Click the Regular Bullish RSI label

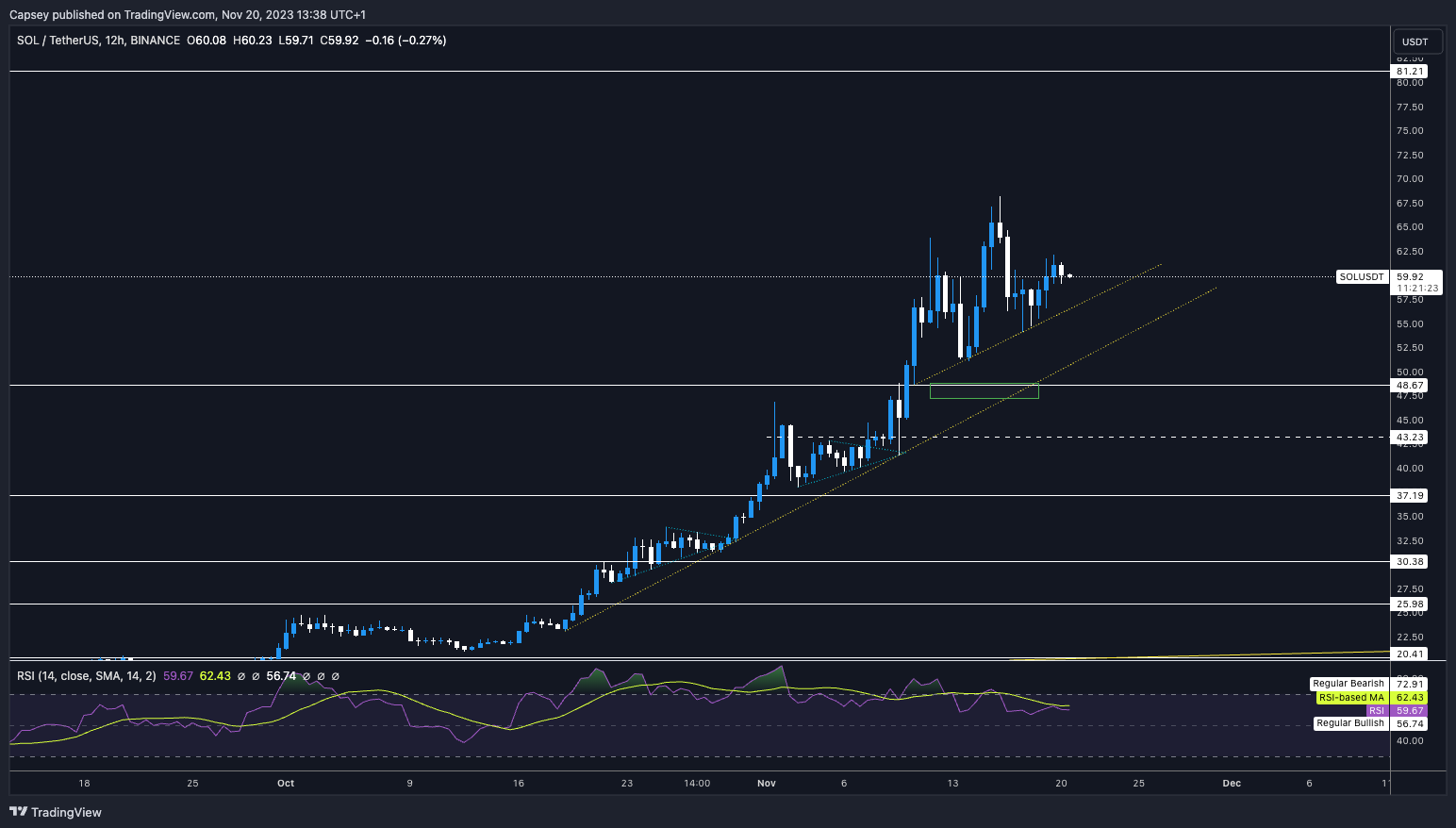click(x=1349, y=723)
